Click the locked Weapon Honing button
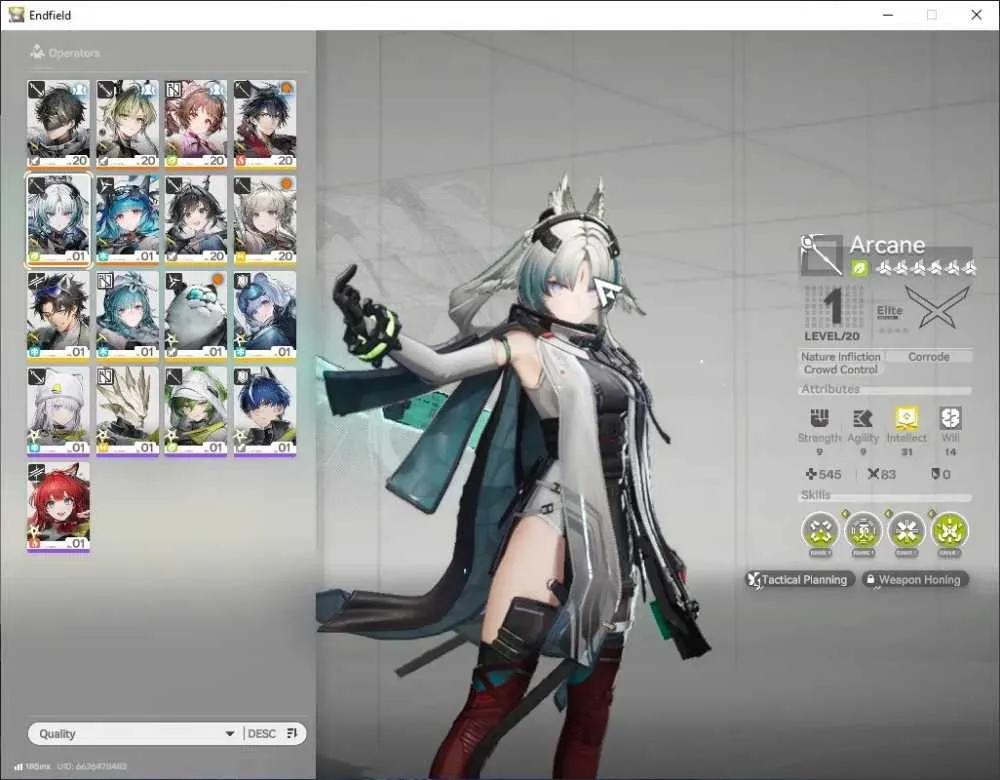Image resolution: width=1000 pixels, height=780 pixels. (915, 579)
